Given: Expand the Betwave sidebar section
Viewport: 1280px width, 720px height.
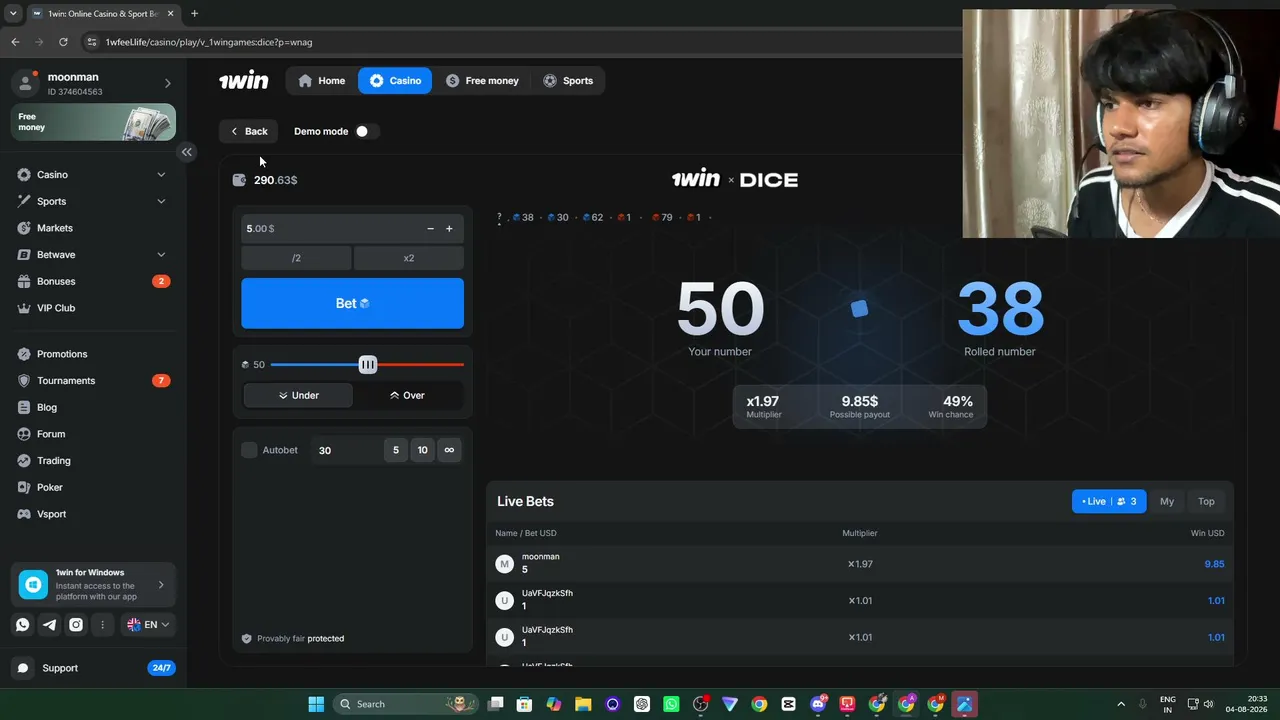Looking at the screenshot, I should click(161, 255).
